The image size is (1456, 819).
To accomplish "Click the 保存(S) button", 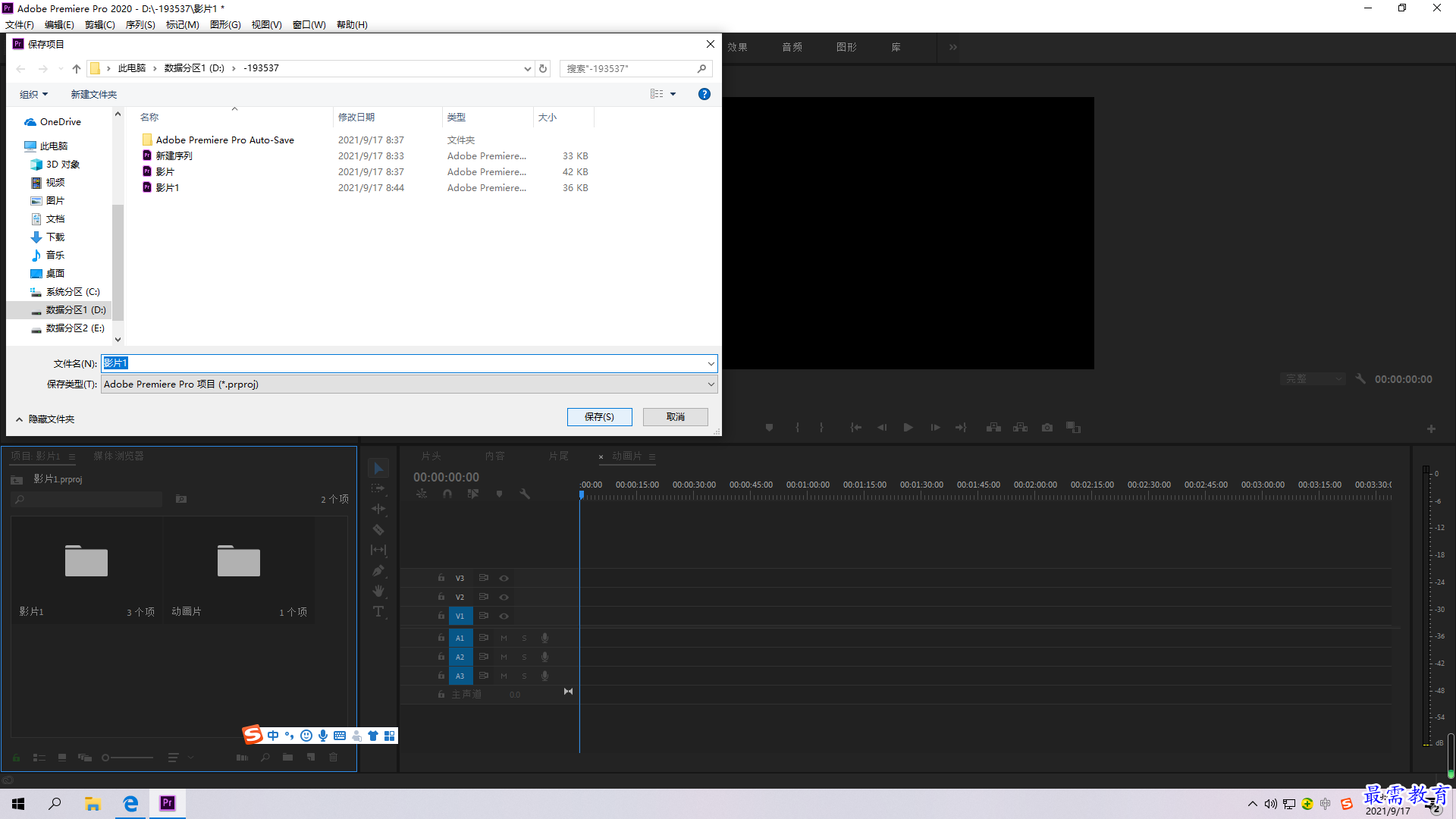I will pyautogui.click(x=599, y=417).
